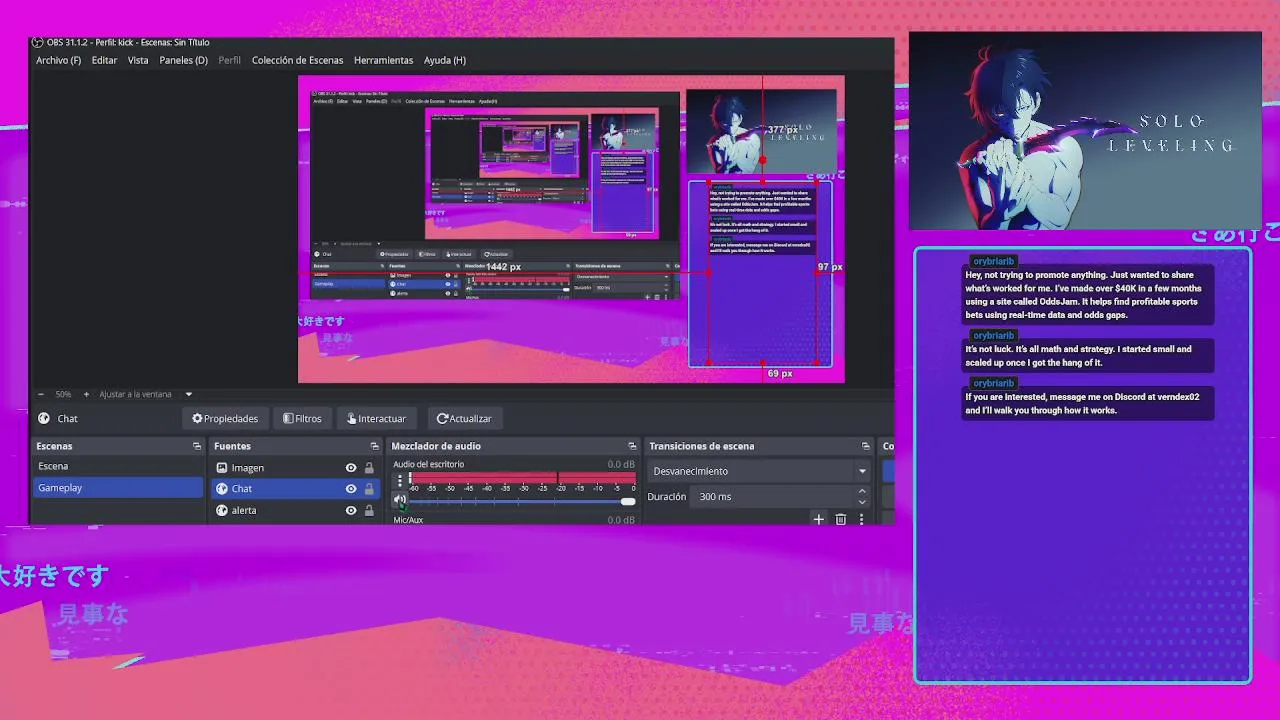Open the Archivo (F) menu
The width and height of the screenshot is (1280, 720).
[x=58, y=60]
